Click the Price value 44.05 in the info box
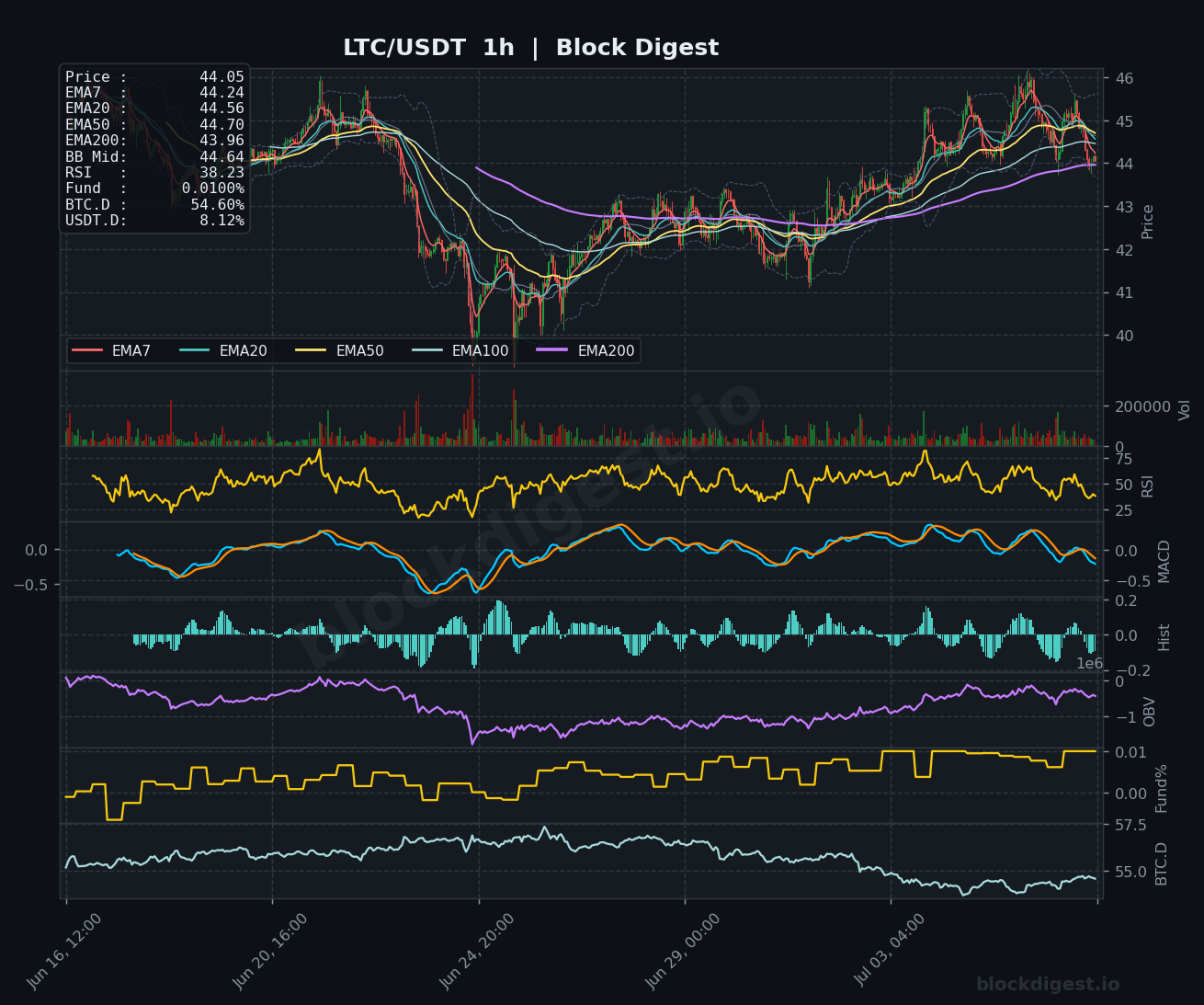This screenshot has width=1204, height=1005. [x=221, y=77]
